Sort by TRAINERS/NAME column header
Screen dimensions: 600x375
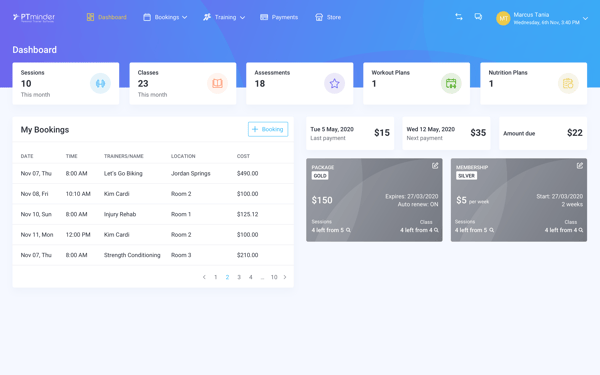click(x=124, y=156)
